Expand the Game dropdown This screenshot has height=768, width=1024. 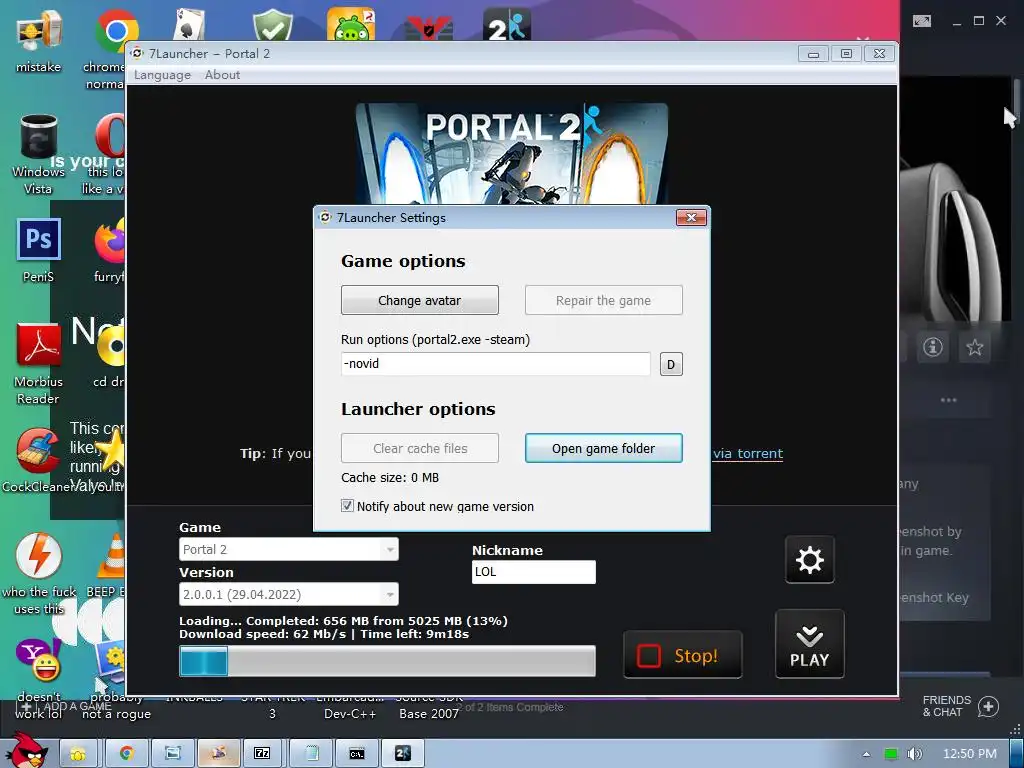(289, 549)
